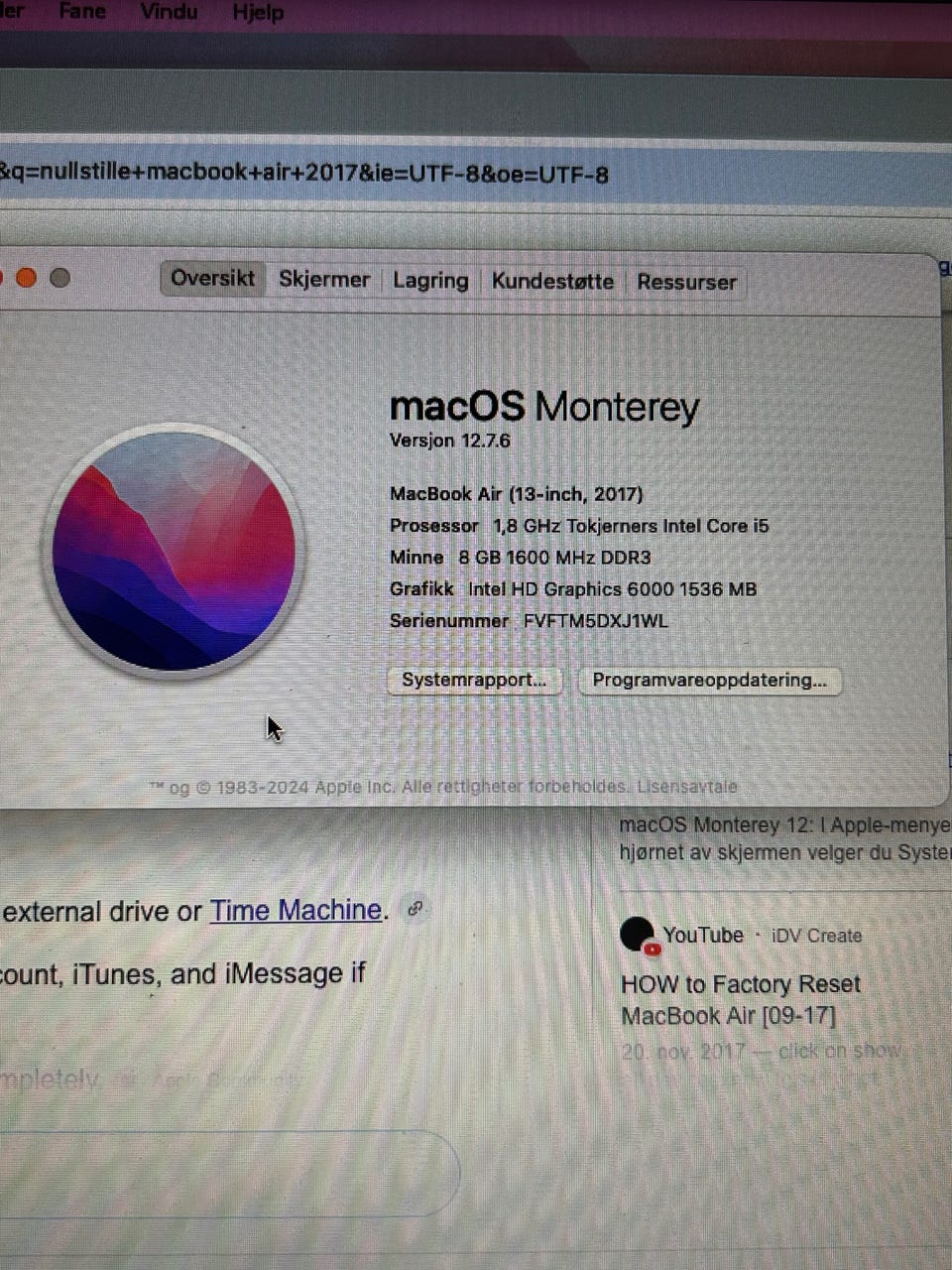
Task: Open the Lisensavtale link
Action: [x=686, y=787]
